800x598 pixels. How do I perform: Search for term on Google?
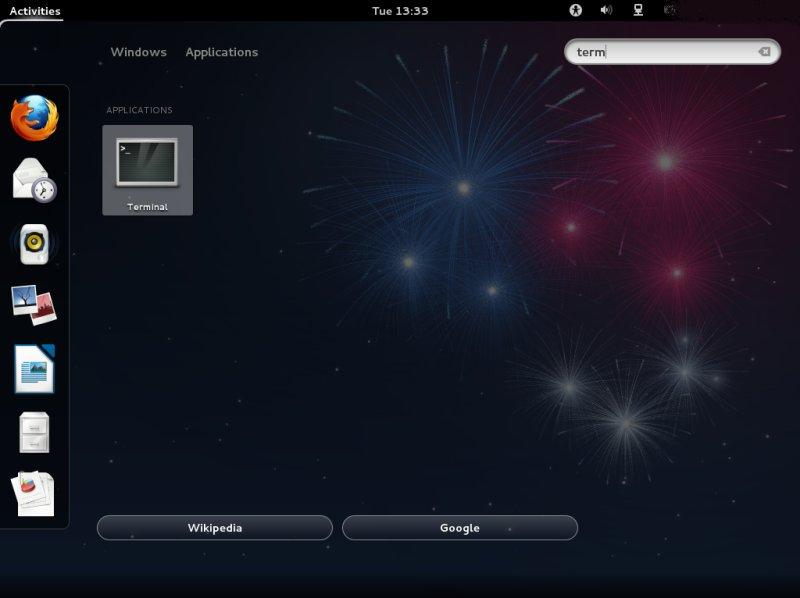pos(459,528)
